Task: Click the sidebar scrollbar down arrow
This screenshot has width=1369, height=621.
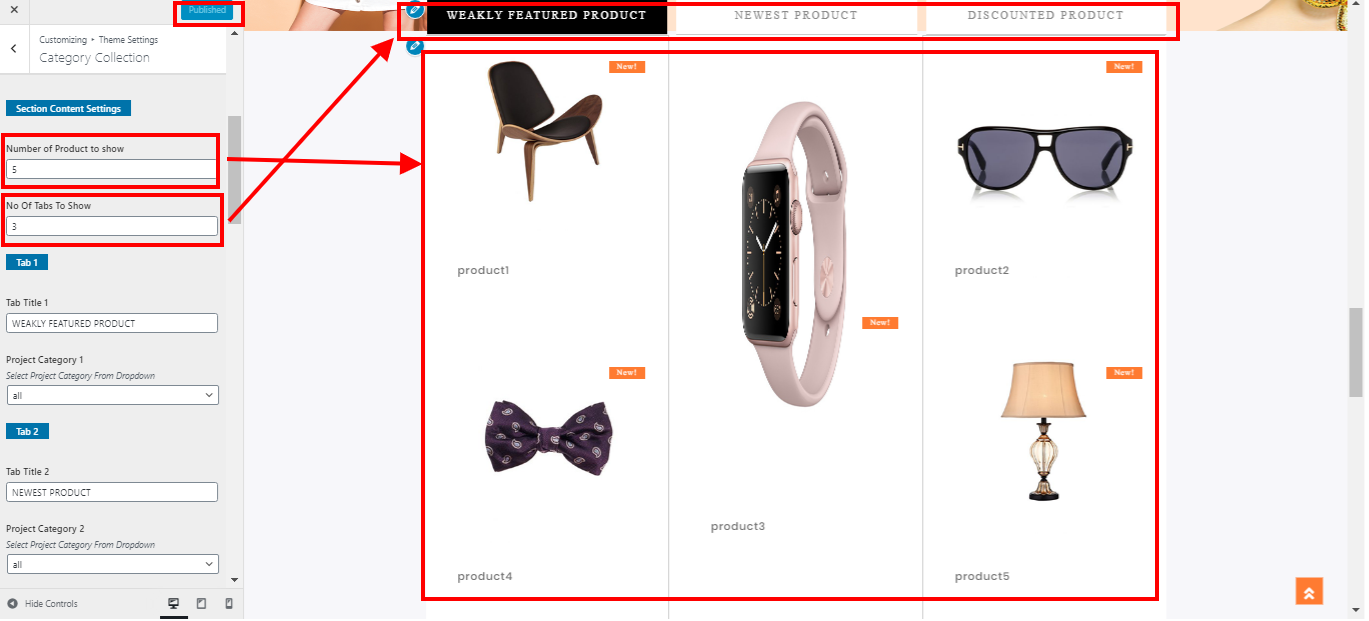Action: pyautogui.click(x=235, y=579)
